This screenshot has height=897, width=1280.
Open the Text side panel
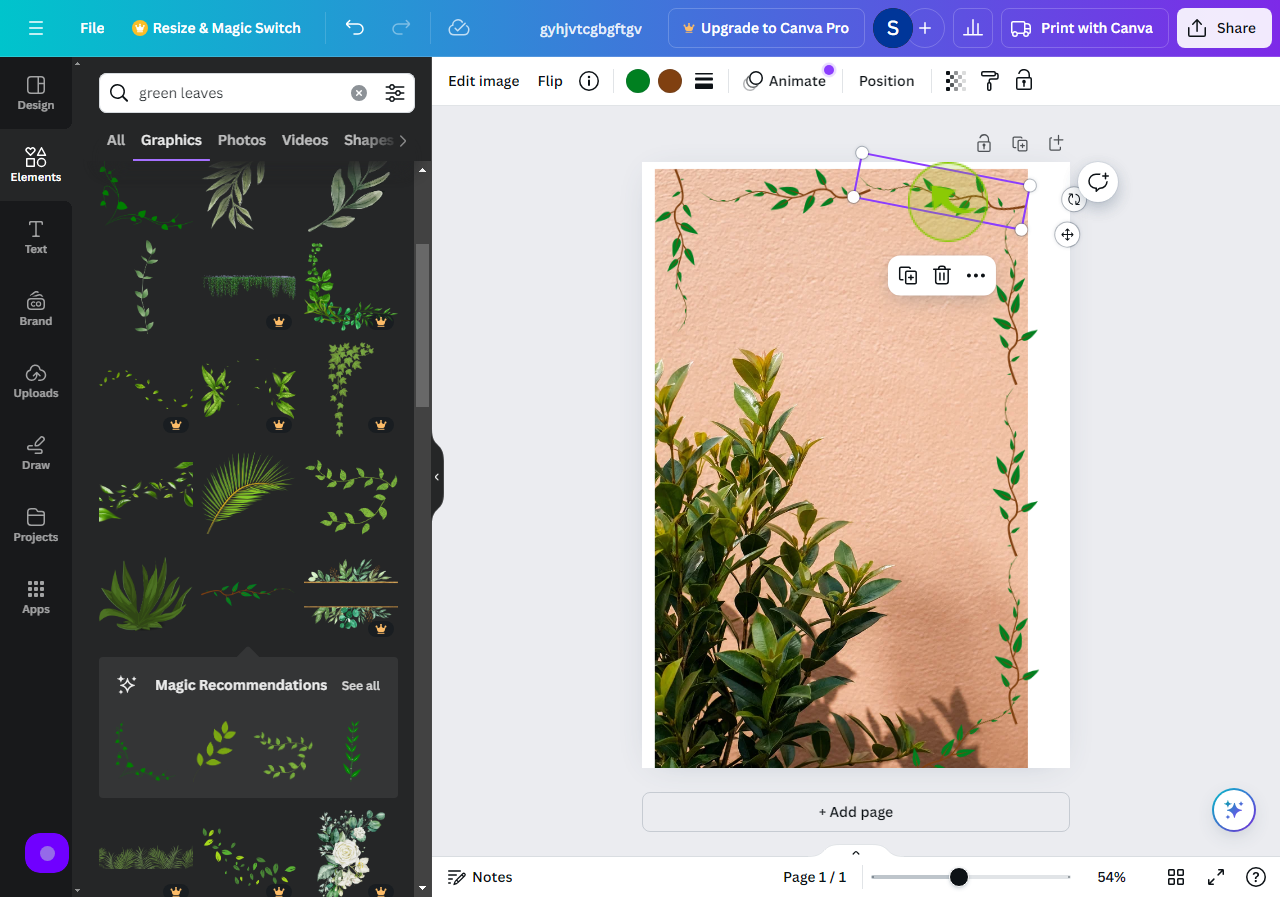click(36, 237)
